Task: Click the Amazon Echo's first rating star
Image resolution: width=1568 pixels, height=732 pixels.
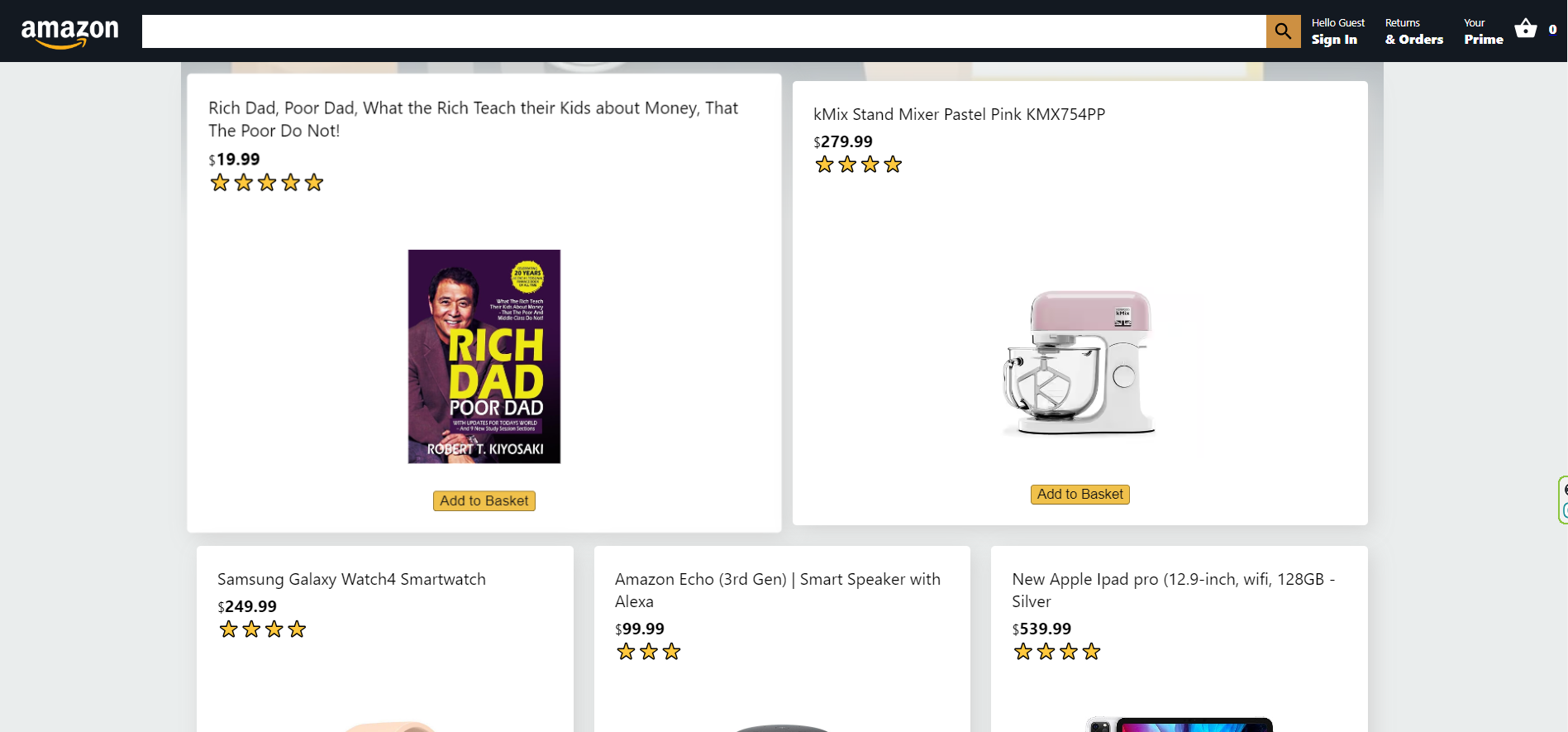Action: pos(626,652)
